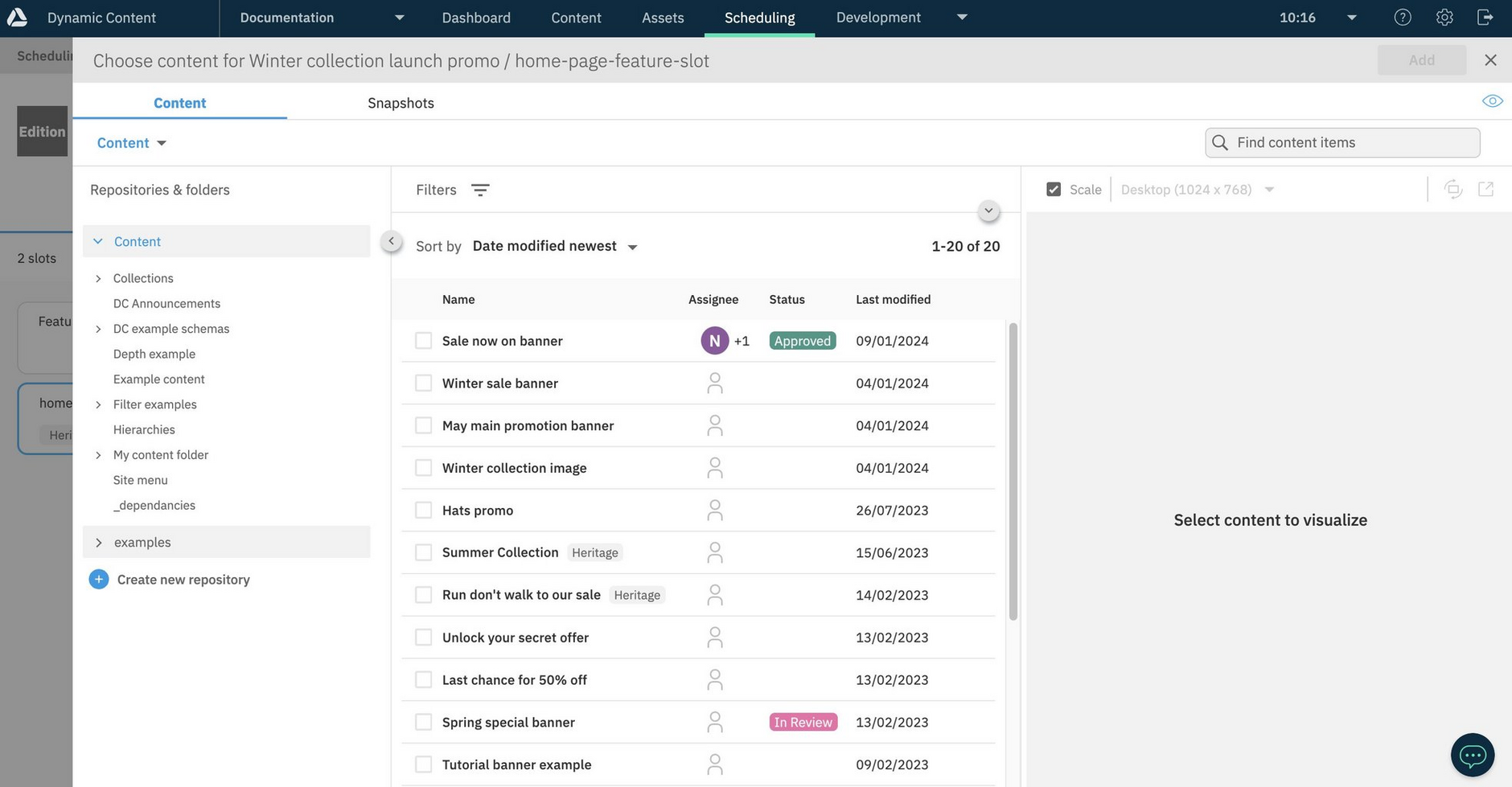Screen dimensions: 1512x787
Task: Uncheck the Scale checkbox
Action: (x=1054, y=190)
